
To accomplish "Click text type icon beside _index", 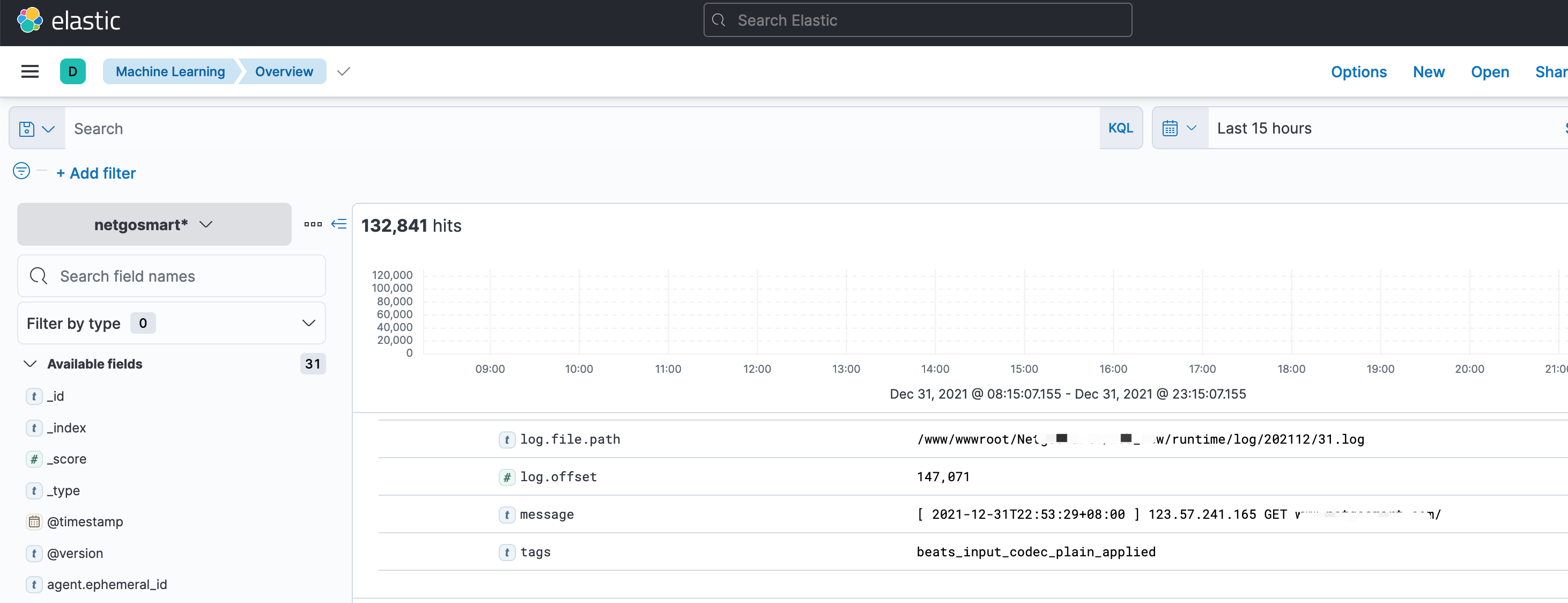I will point(34,428).
